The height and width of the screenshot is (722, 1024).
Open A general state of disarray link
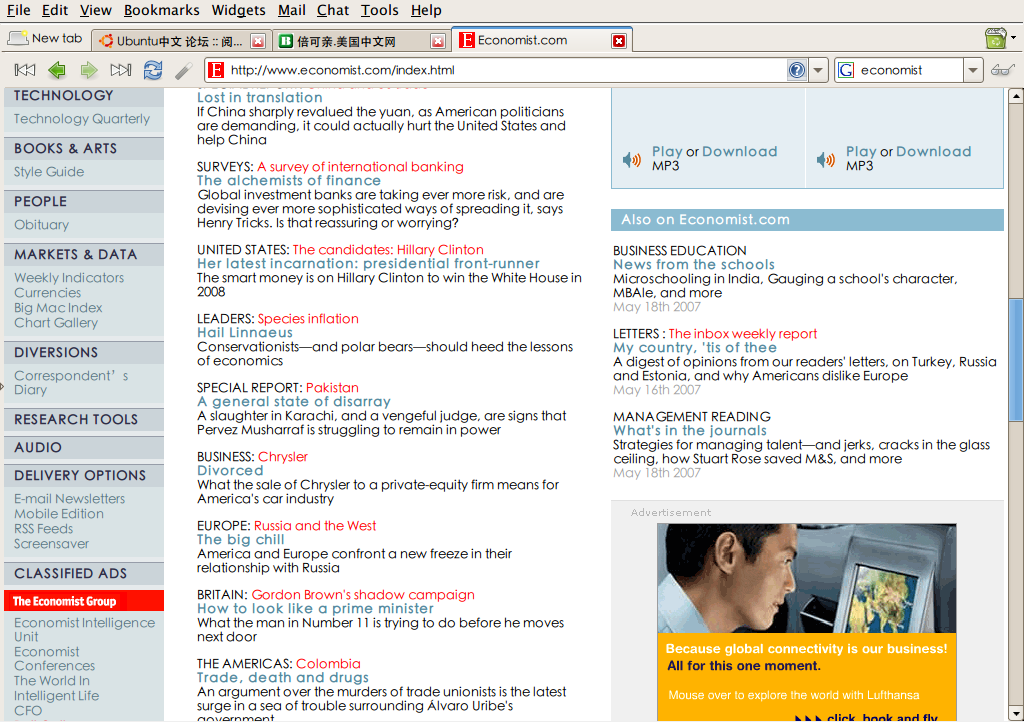[x=294, y=401]
